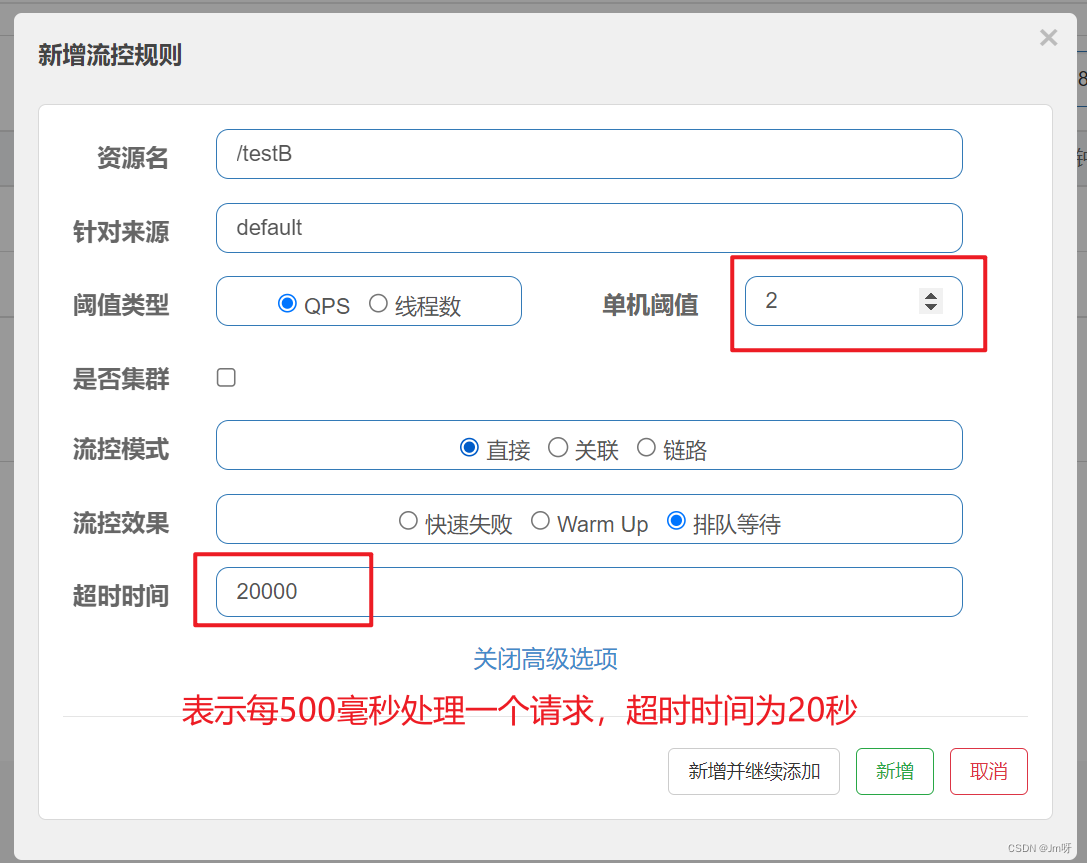The width and height of the screenshot is (1087, 863).
Task: Select the 关联 flow control mode
Action: (558, 447)
